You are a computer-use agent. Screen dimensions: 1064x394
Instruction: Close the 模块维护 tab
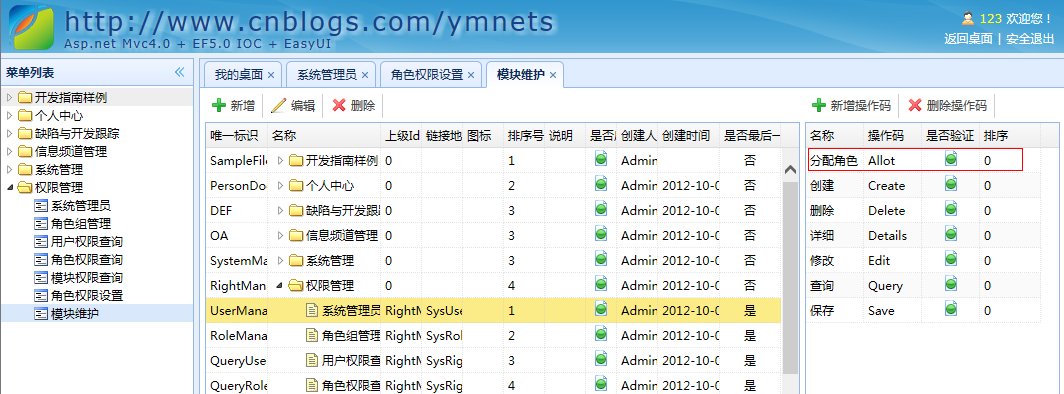click(552, 75)
